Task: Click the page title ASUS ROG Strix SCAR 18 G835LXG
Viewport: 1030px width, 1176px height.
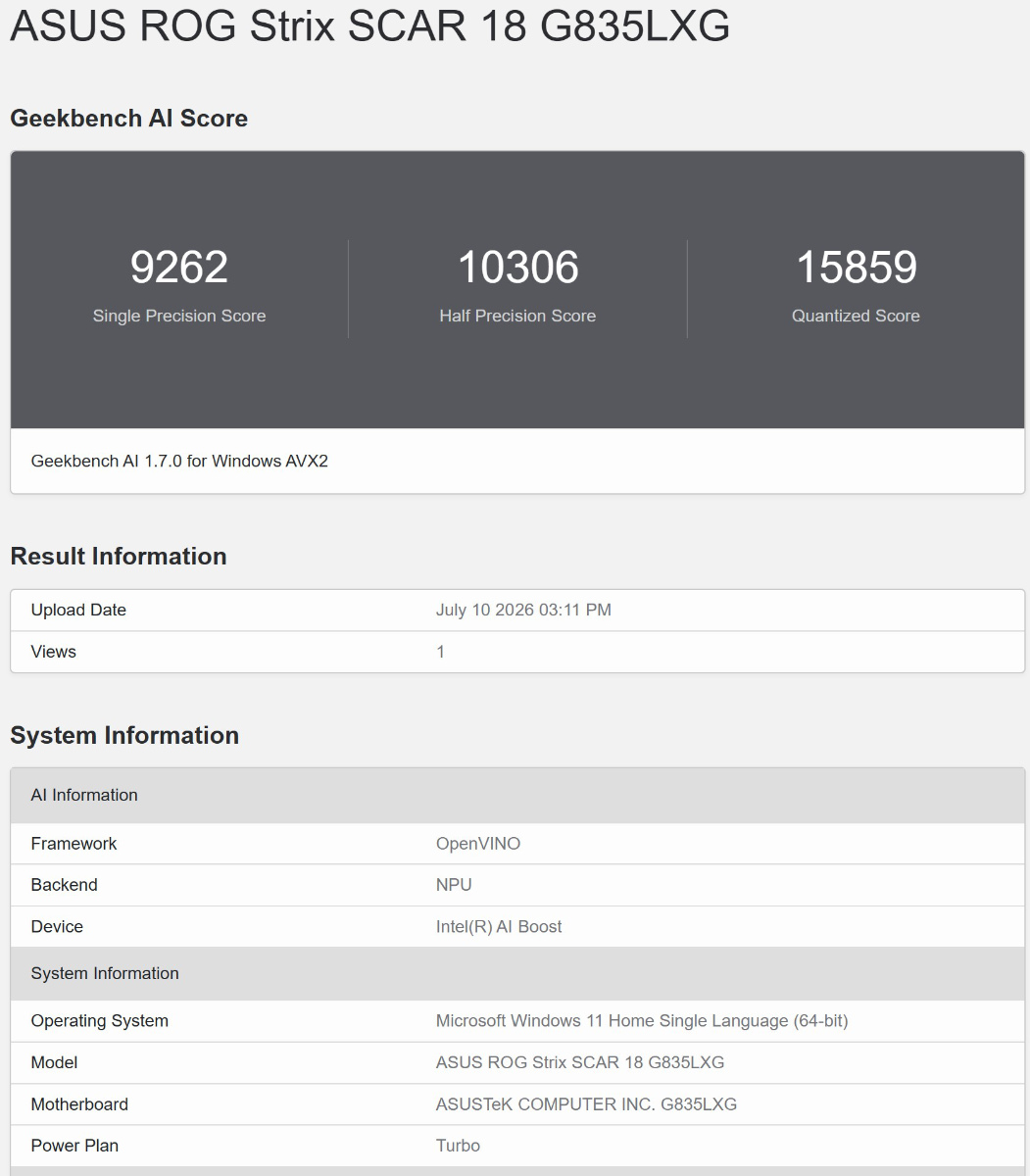Action: [x=369, y=26]
